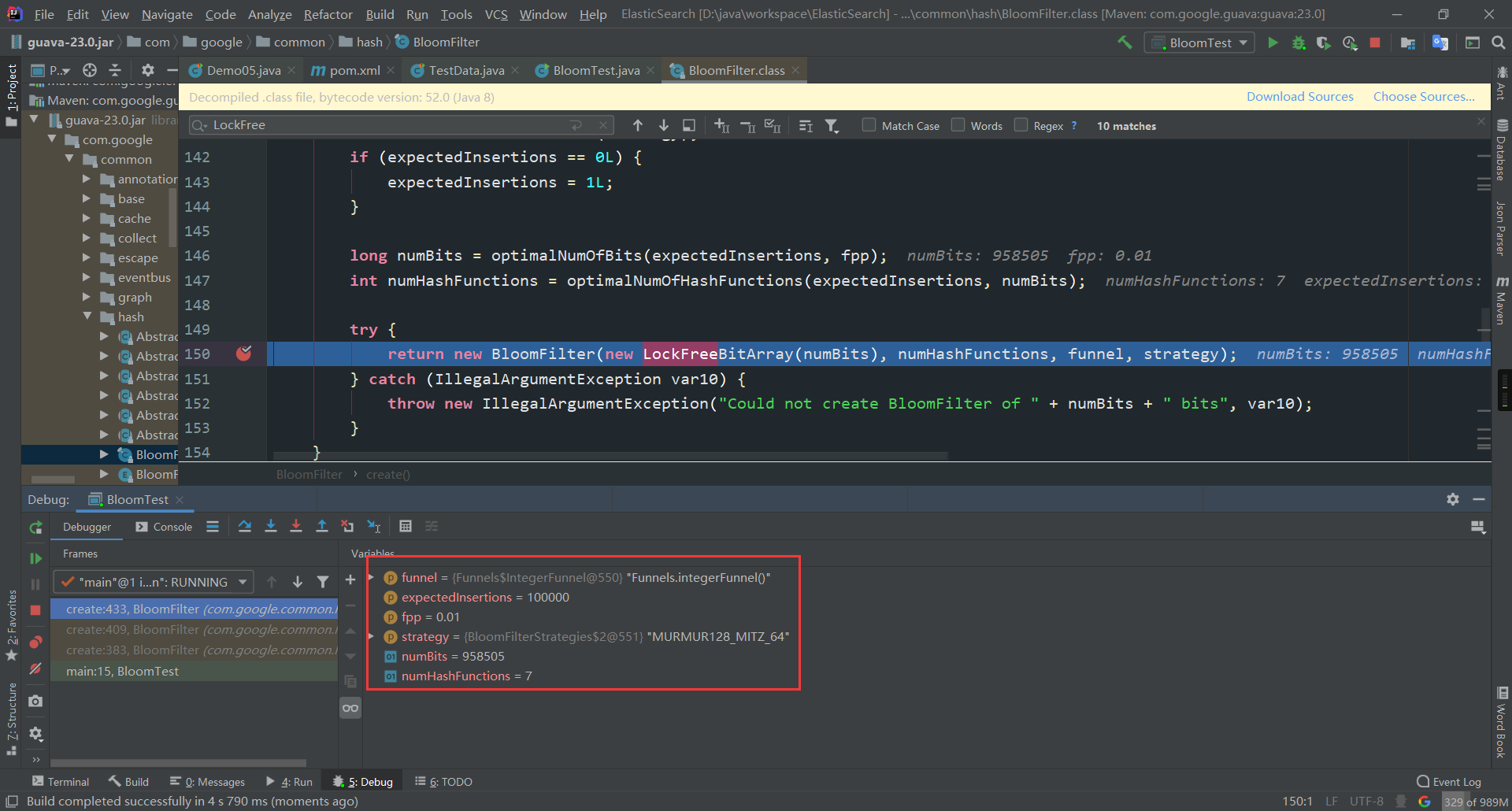Open the Refactor menu
The image size is (1512, 811).
point(328,14)
